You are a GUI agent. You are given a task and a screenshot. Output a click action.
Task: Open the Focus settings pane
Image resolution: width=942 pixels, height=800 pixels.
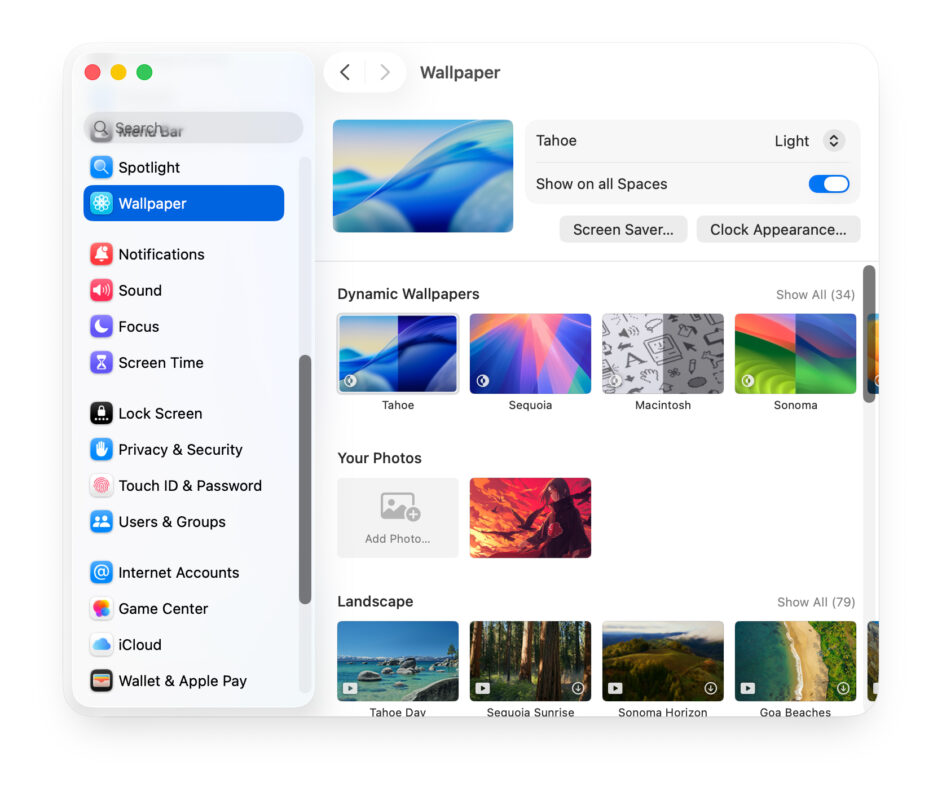184,326
